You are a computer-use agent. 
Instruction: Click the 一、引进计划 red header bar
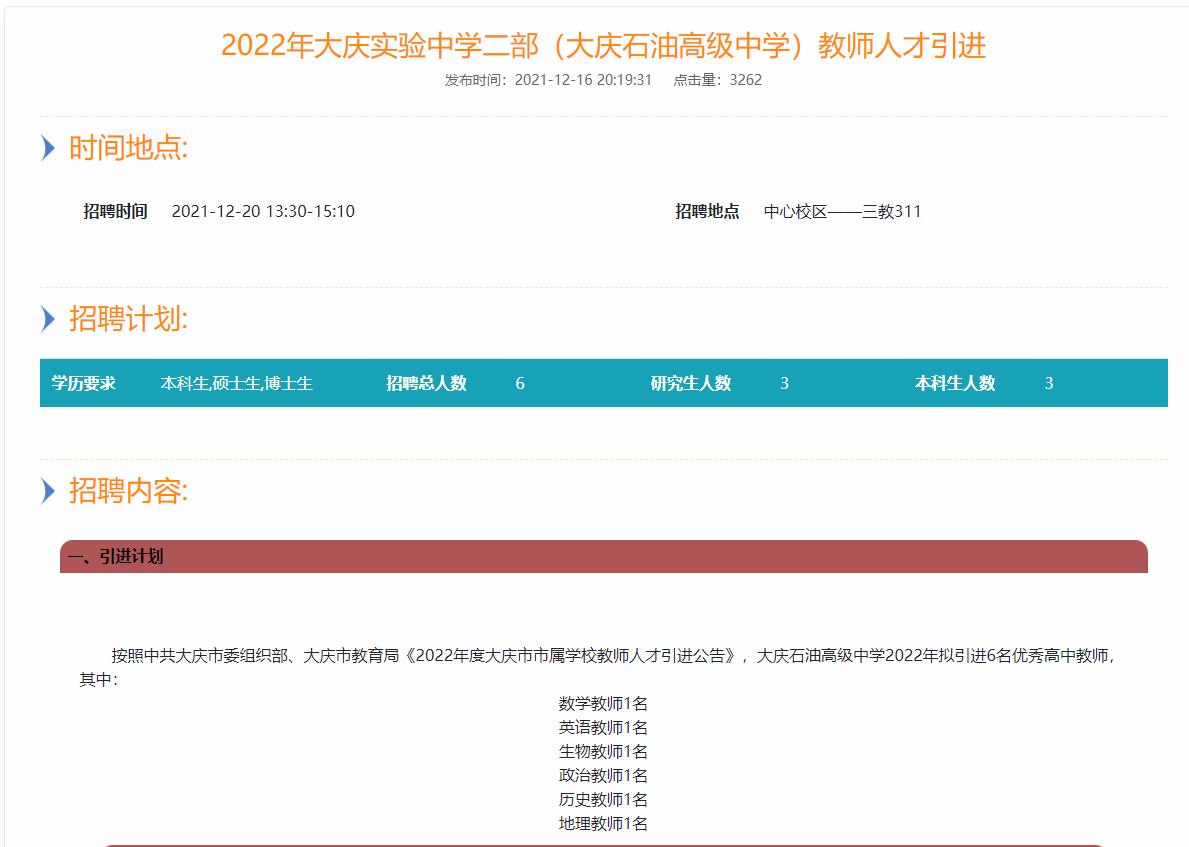click(x=603, y=557)
